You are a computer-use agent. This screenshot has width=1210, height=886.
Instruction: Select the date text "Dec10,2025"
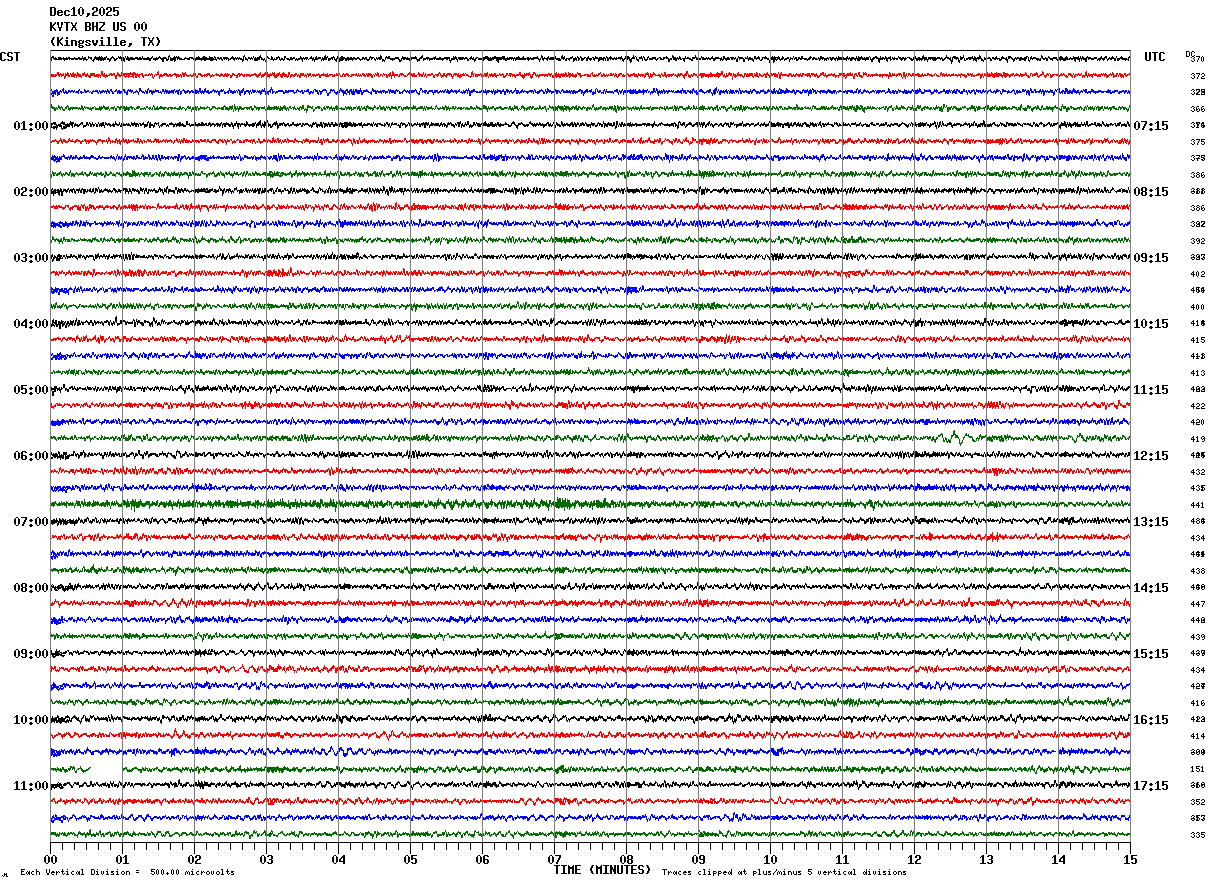point(84,12)
